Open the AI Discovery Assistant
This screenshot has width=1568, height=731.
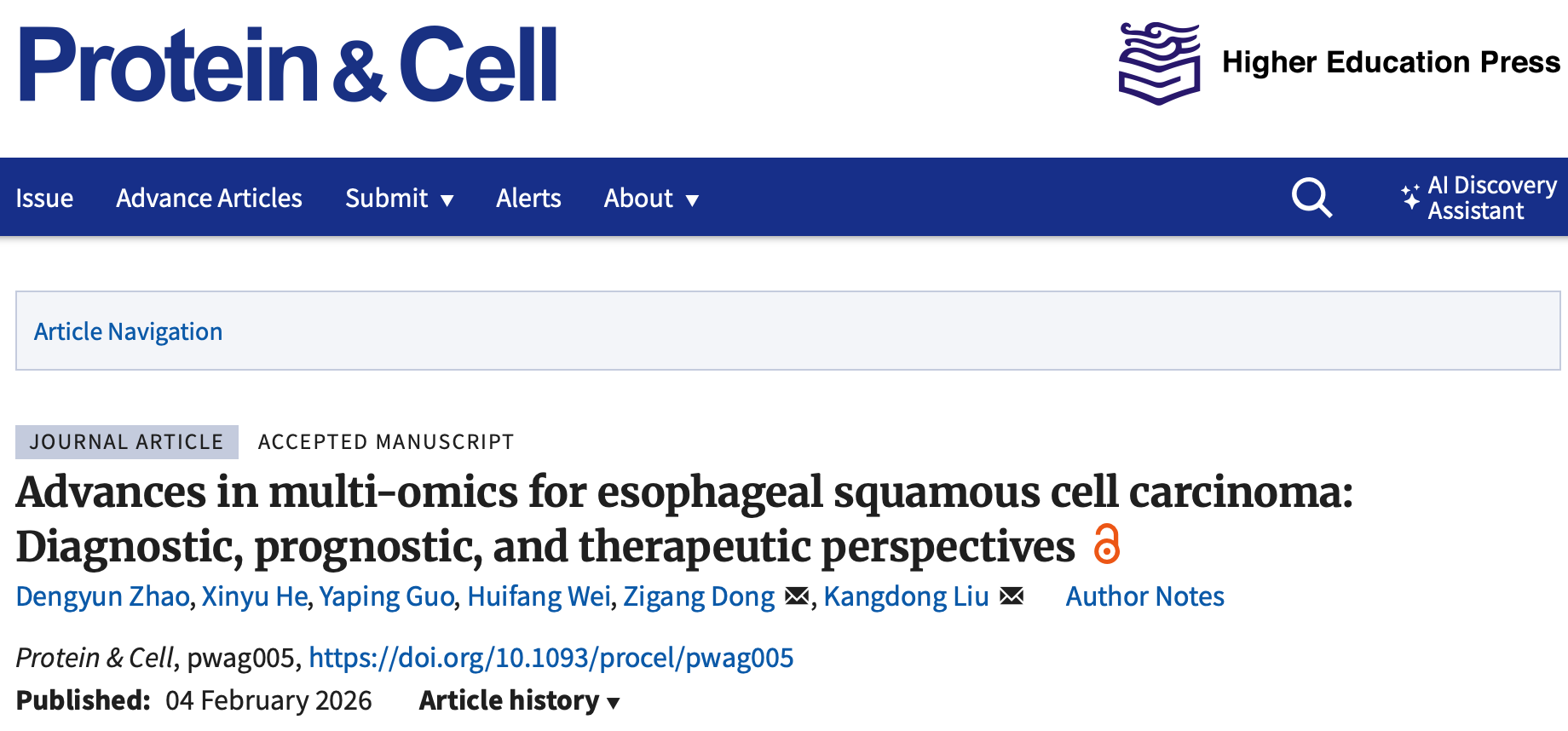coord(1479,199)
